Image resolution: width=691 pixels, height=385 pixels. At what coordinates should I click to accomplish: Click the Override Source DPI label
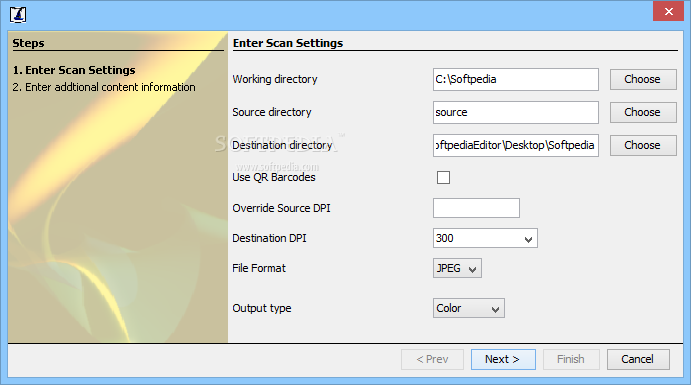(282, 208)
